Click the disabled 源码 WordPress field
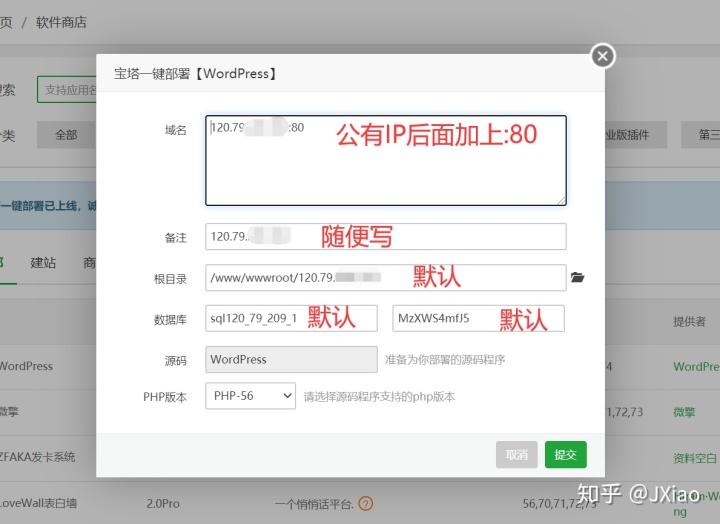720x524 pixels. [x=291, y=359]
